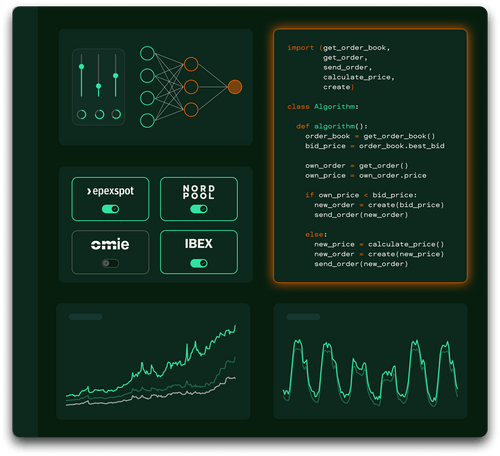This screenshot has width=500, height=456.
Task: Select the bottom green input node
Action: click(x=147, y=121)
